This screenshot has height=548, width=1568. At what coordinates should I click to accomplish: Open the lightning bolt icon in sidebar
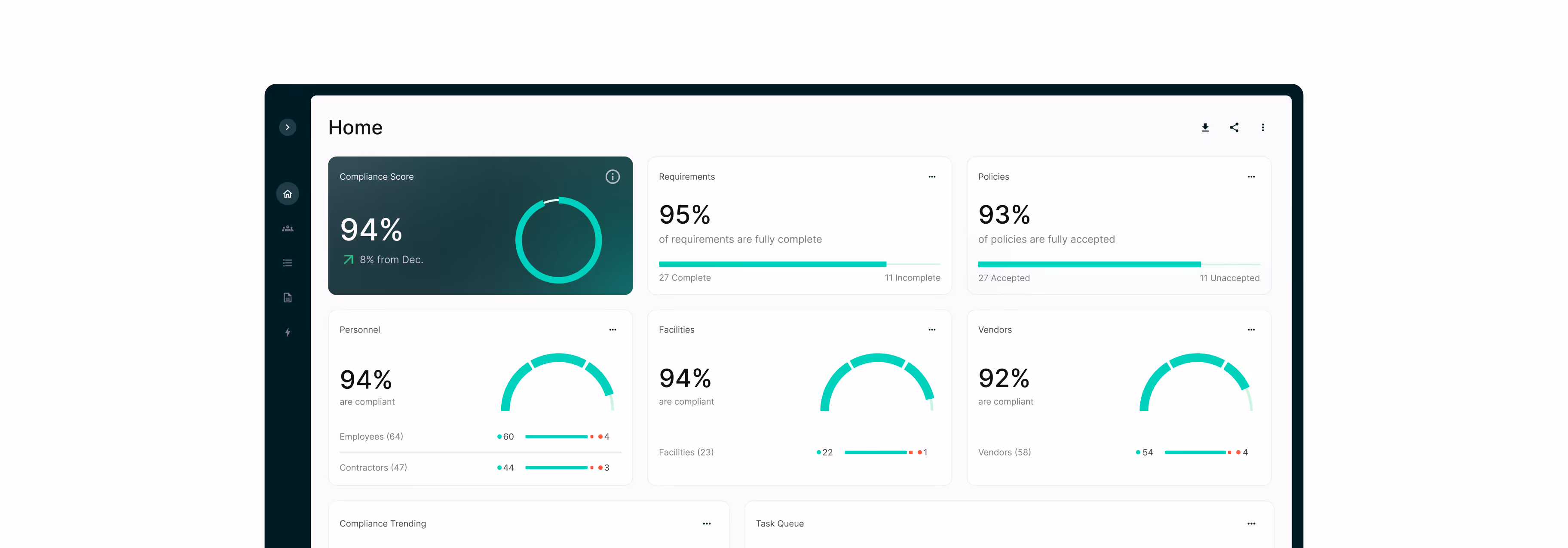pos(287,332)
